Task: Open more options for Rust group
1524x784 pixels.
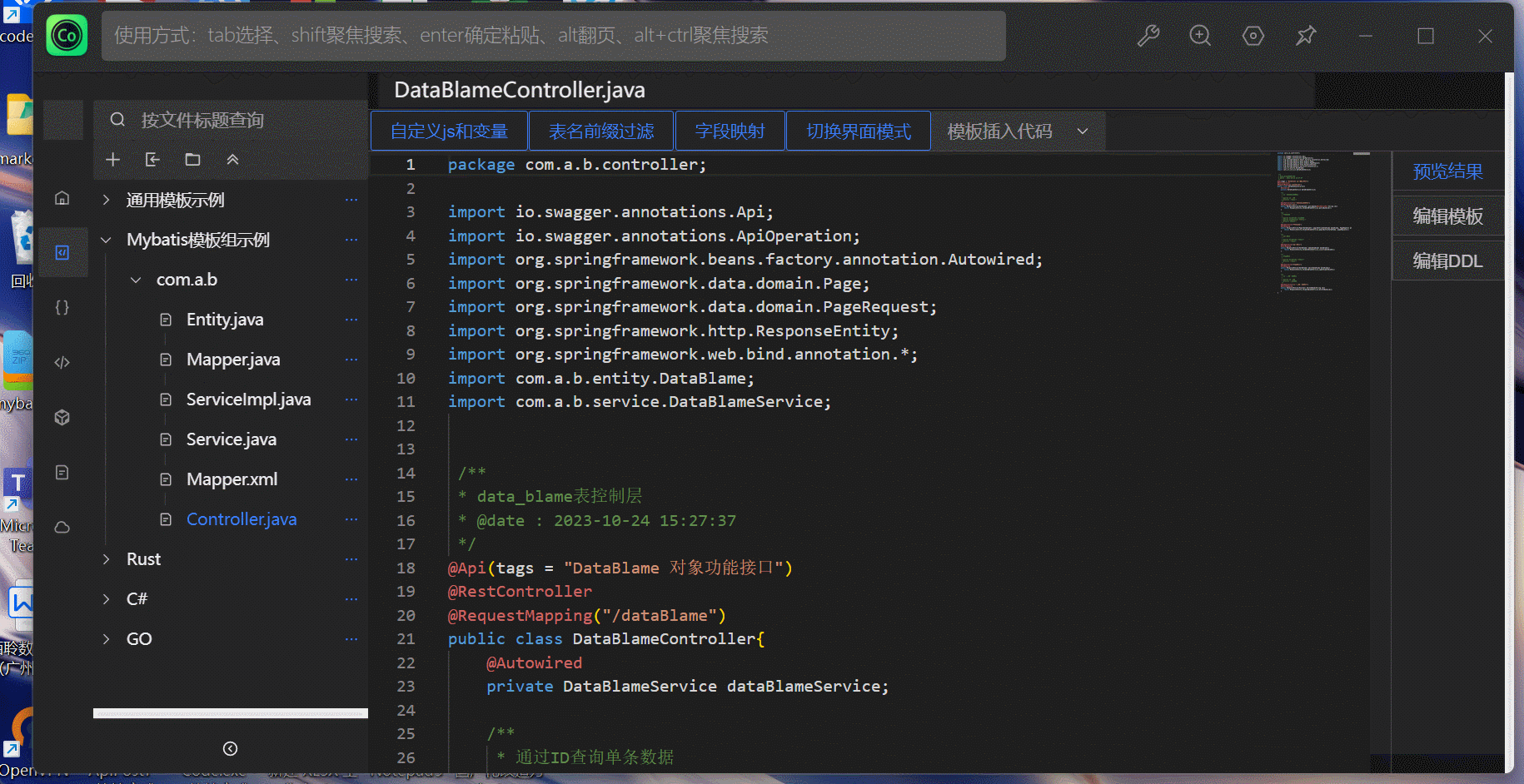Action: click(351, 559)
